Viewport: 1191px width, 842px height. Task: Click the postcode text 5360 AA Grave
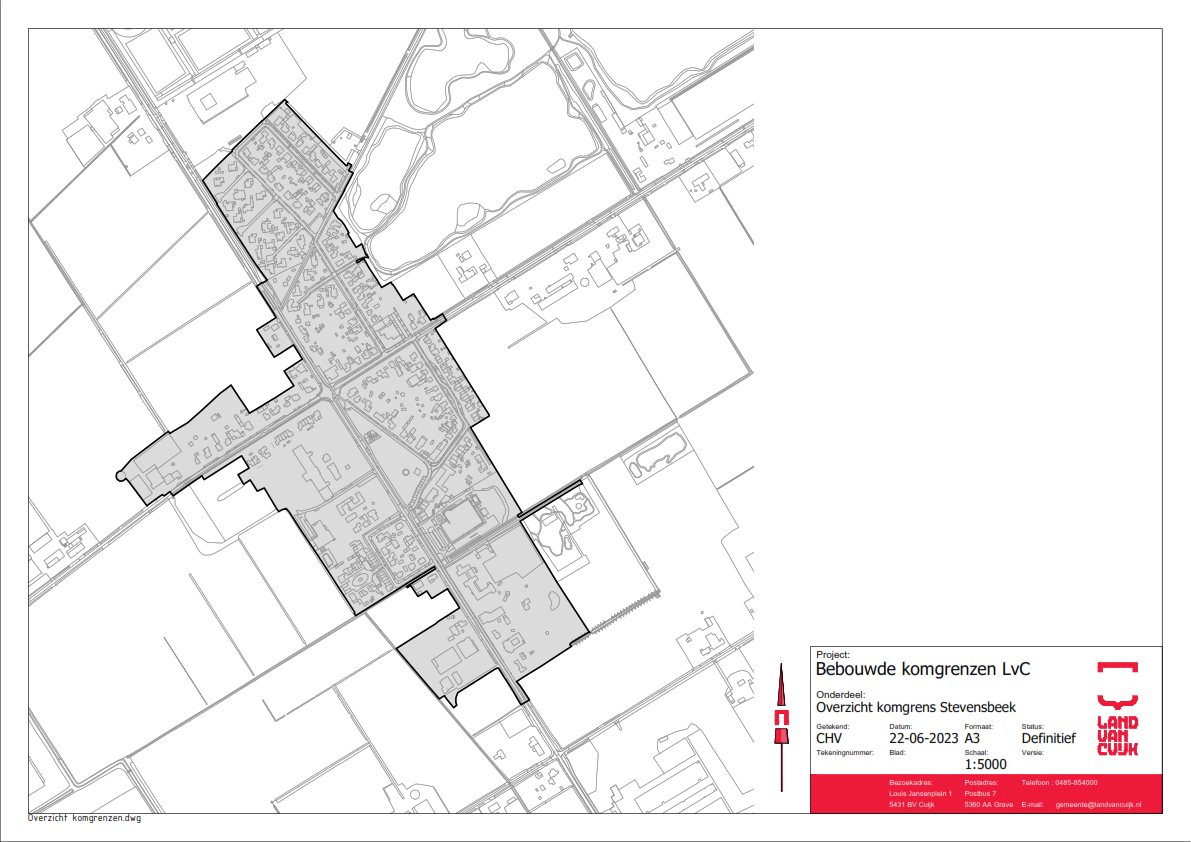click(x=988, y=805)
